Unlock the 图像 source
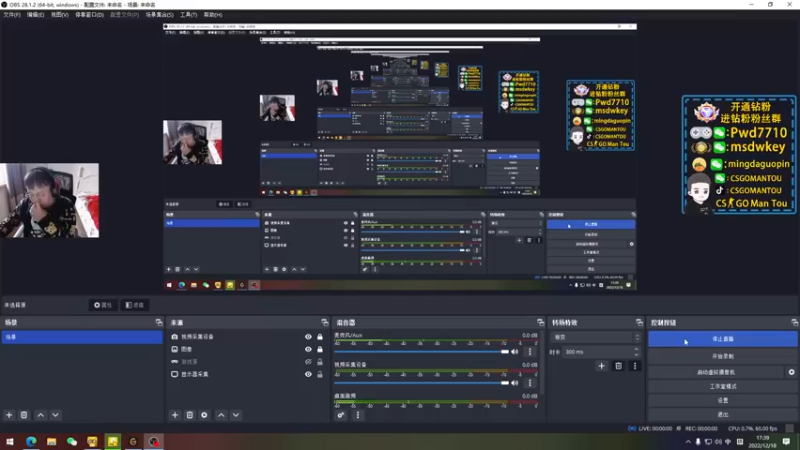The height and width of the screenshot is (450, 800). coord(320,349)
